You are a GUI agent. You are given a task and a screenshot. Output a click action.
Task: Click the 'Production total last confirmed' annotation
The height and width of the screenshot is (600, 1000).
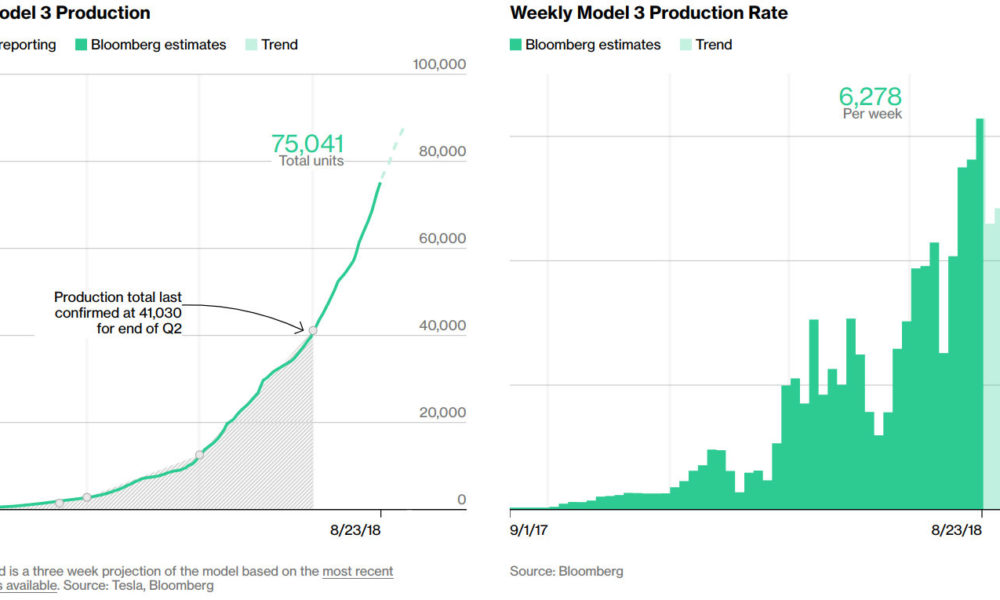(x=118, y=312)
